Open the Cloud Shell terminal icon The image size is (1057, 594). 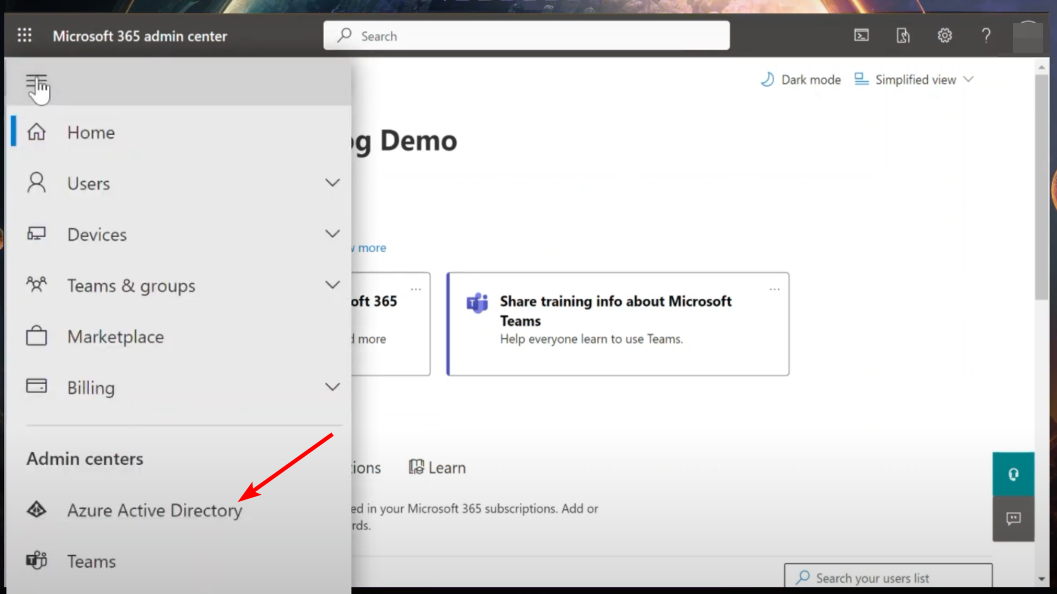[861, 35]
